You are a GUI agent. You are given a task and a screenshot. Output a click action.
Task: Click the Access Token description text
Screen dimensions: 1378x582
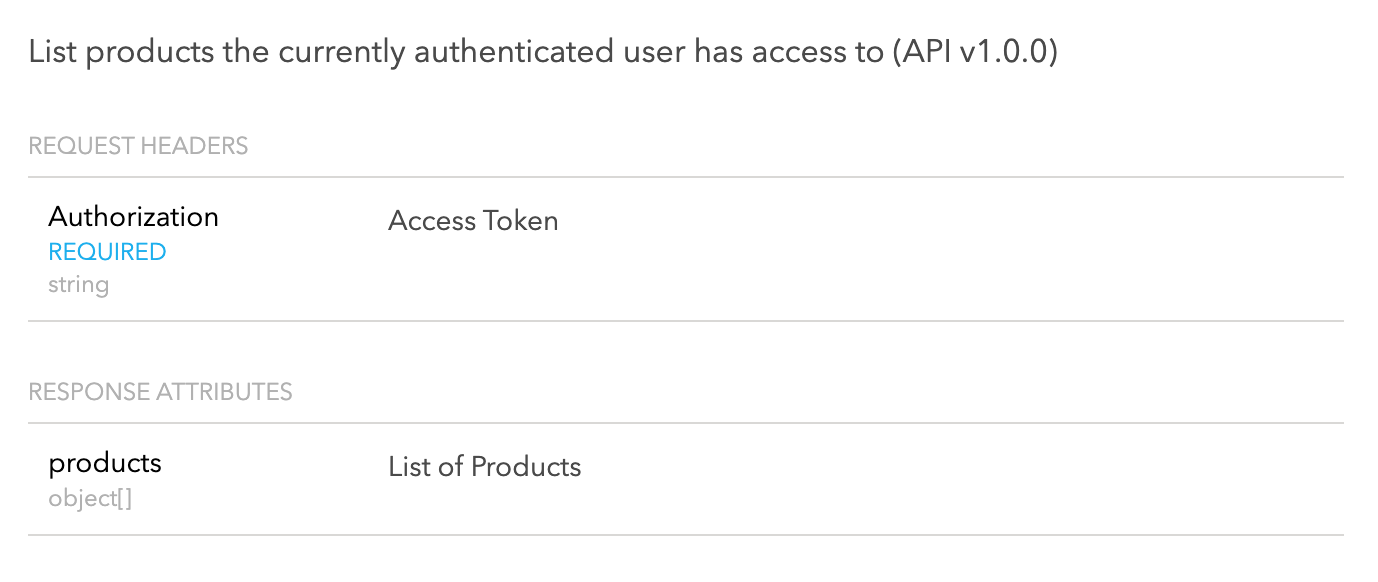click(x=473, y=221)
